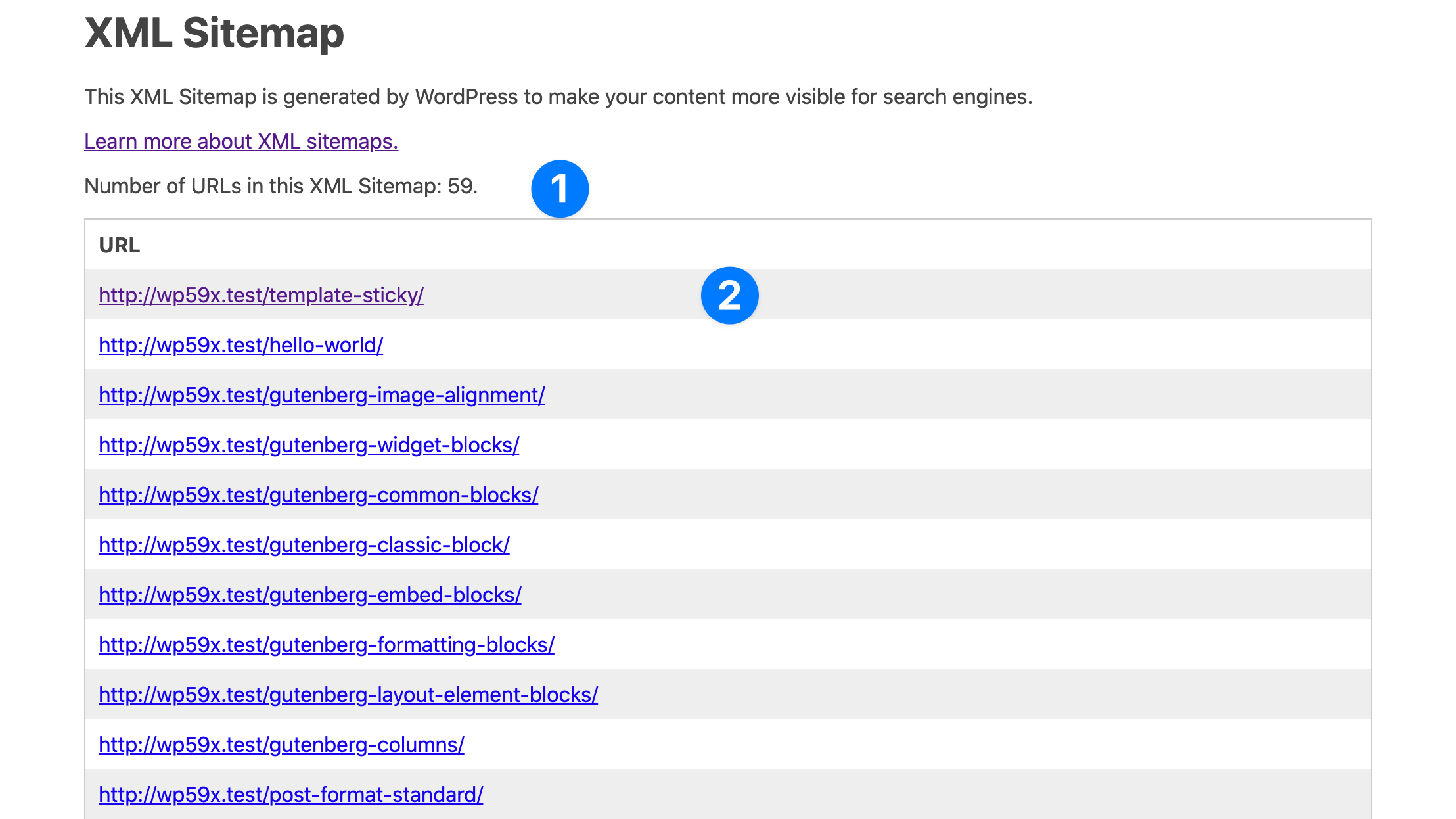This screenshot has height=819, width=1456.
Task: Open the hello-world URL link
Action: point(240,345)
